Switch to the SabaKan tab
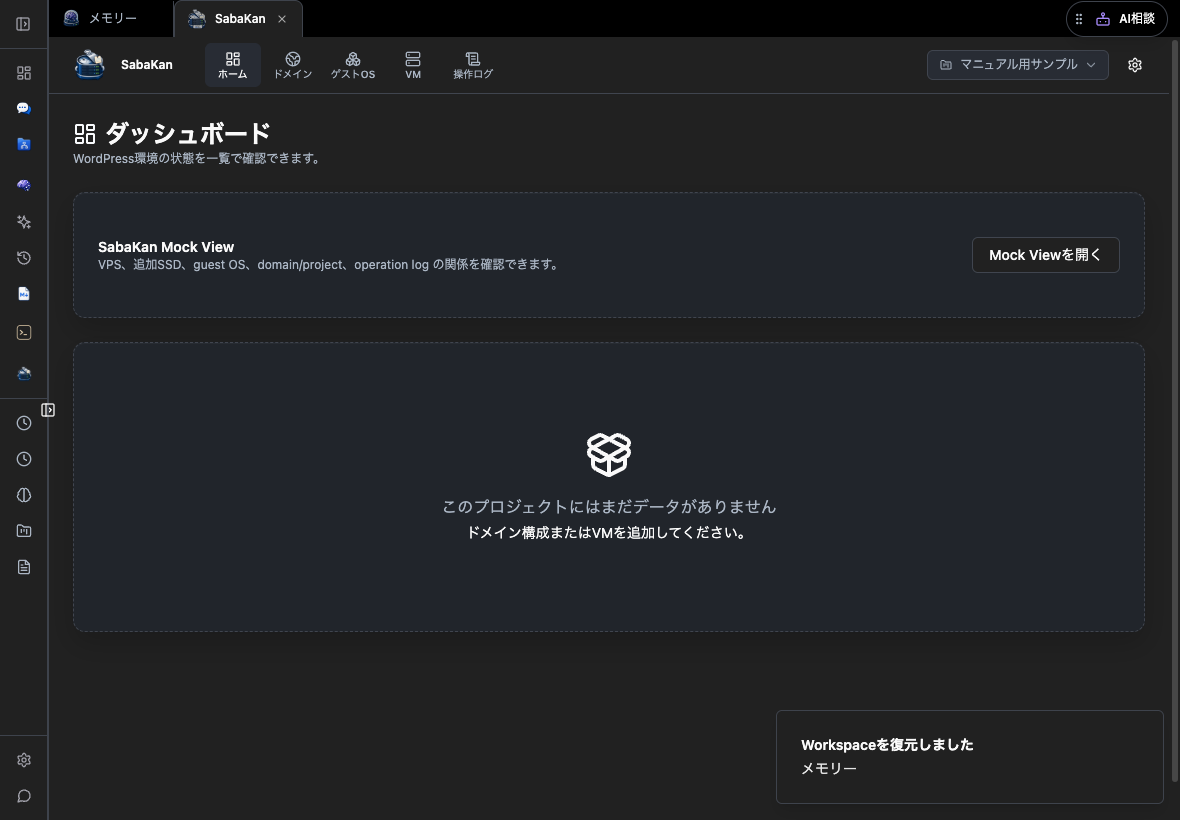Viewport: 1180px width, 820px height. 239,19
